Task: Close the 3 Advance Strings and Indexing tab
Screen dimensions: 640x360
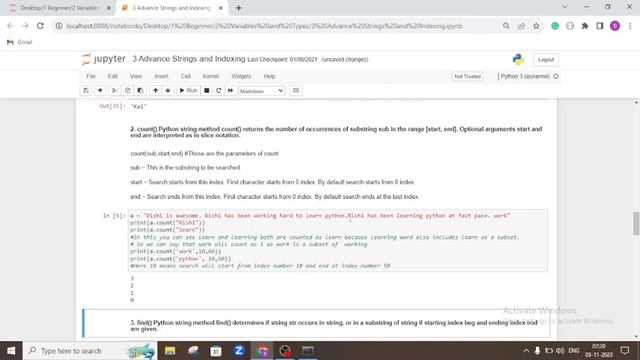Action: [221, 8]
